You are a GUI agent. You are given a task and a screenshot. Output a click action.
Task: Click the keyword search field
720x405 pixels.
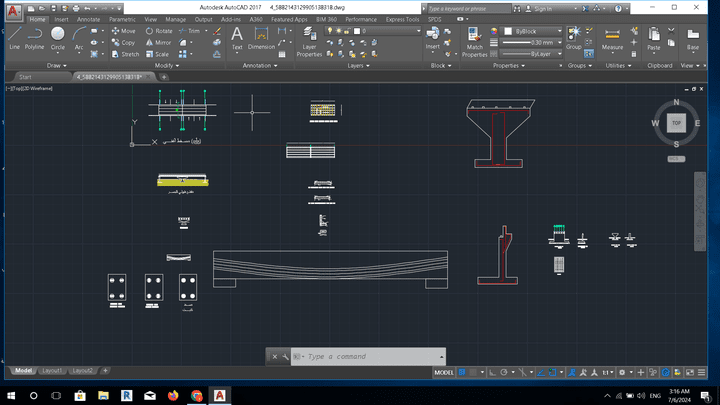coord(468,8)
